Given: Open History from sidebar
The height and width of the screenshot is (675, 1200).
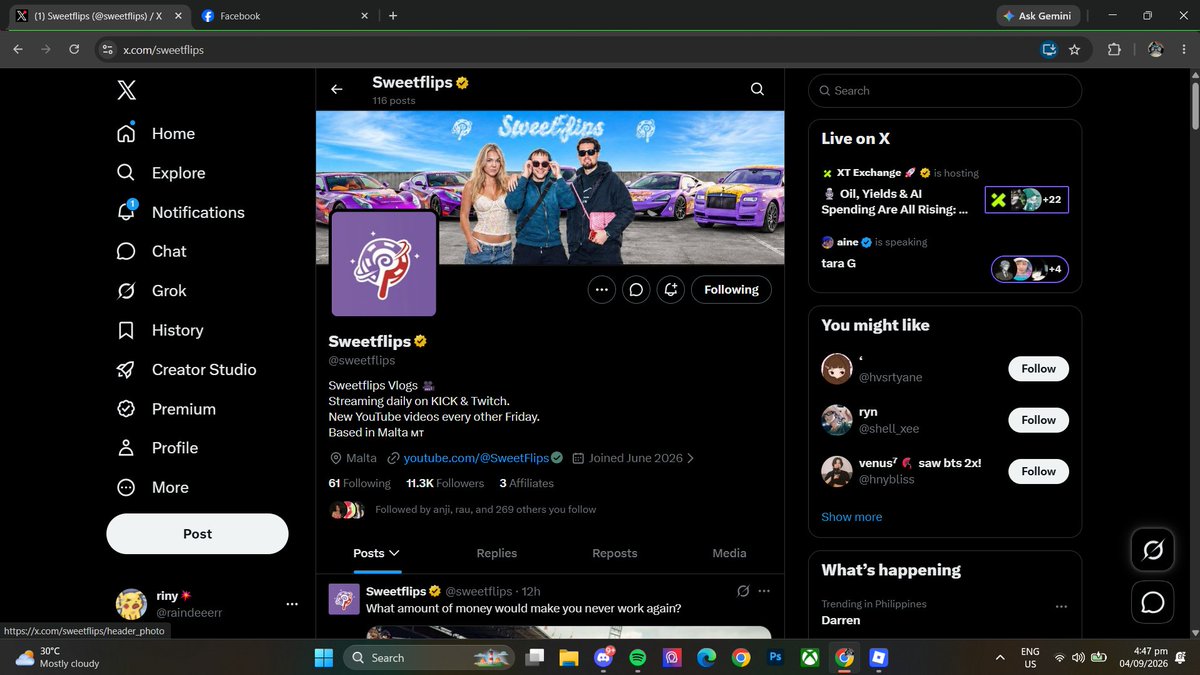Looking at the screenshot, I should click(160, 330).
